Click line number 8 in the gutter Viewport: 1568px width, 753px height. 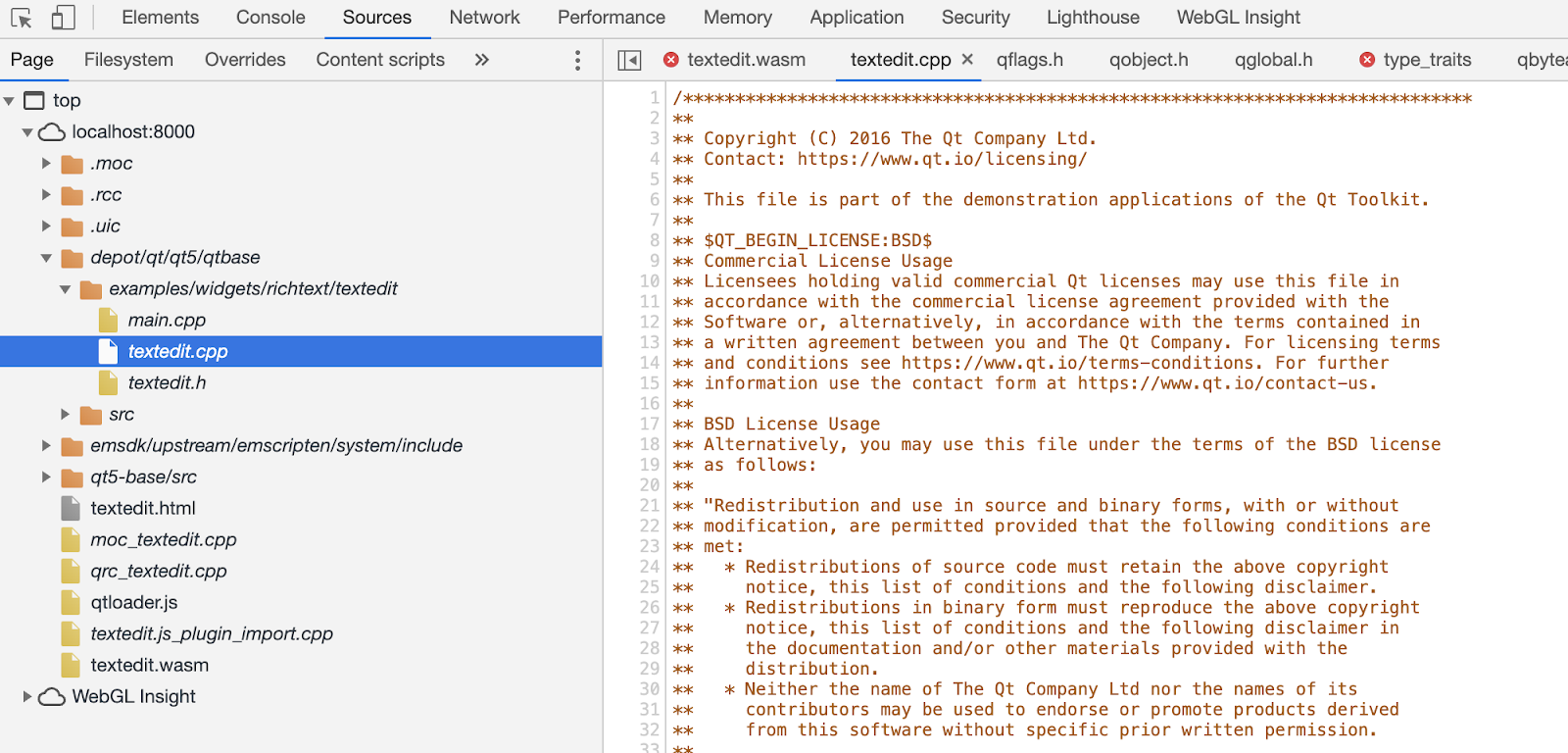655,240
